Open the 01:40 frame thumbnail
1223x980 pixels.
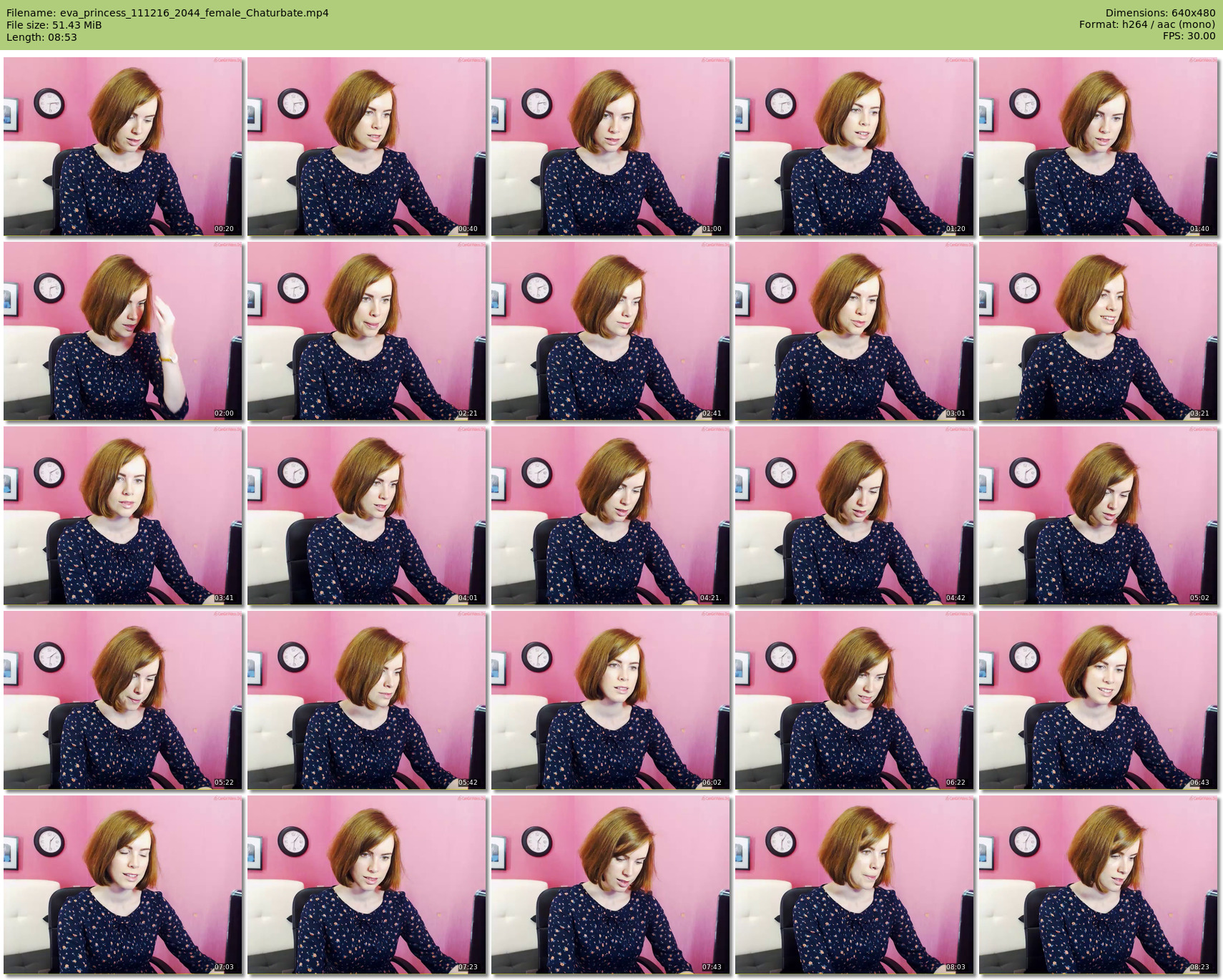tap(1099, 147)
